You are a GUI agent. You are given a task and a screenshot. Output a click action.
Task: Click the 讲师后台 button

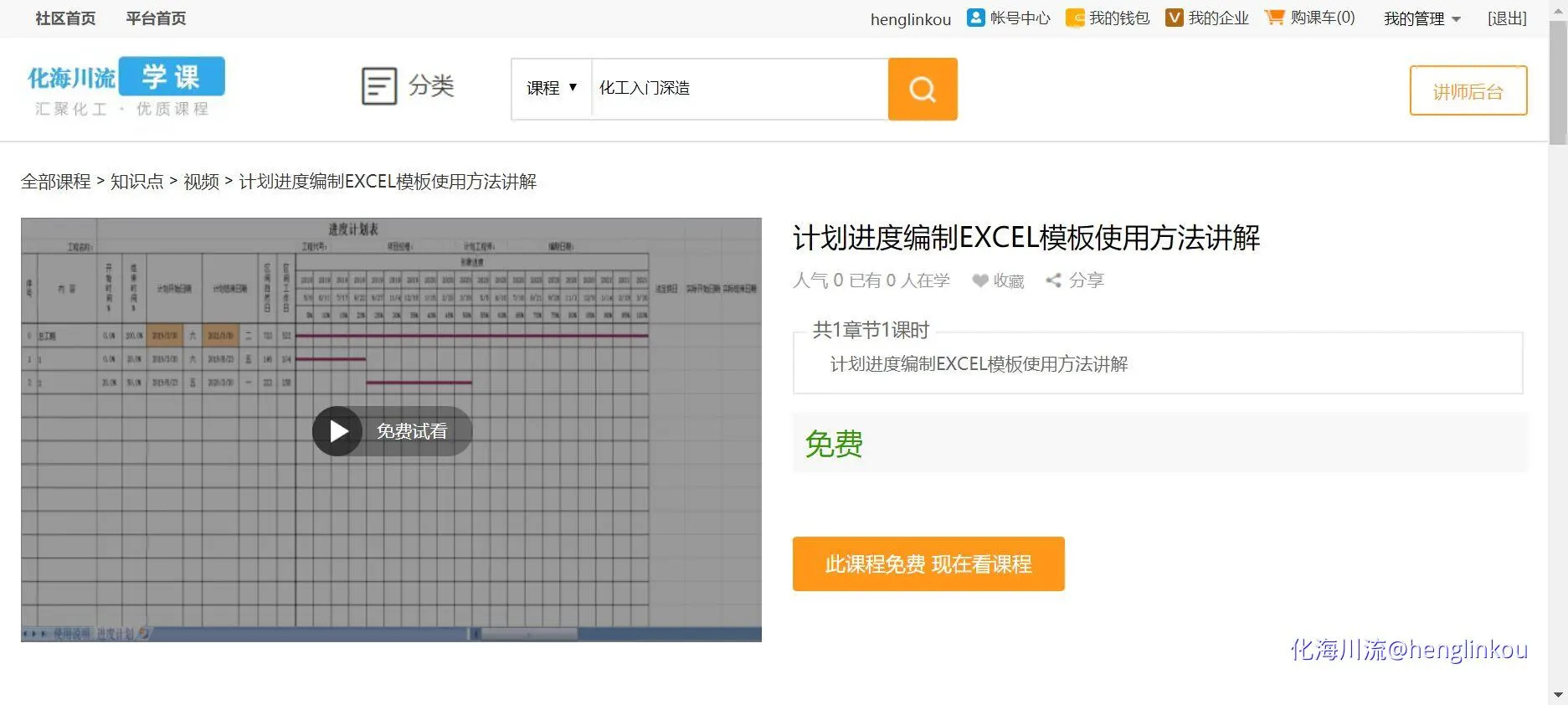(x=1468, y=91)
